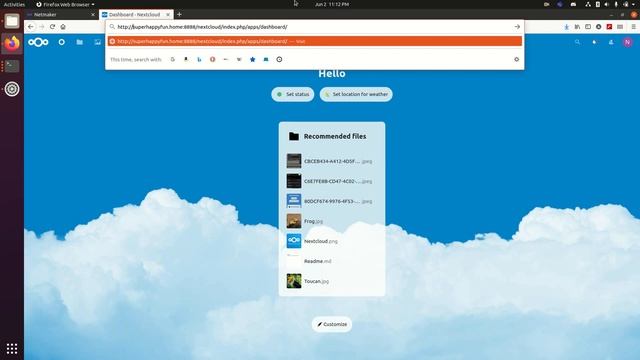Open Nextcloud unified search magnifier

pyautogui.click(x=577, y=42)
